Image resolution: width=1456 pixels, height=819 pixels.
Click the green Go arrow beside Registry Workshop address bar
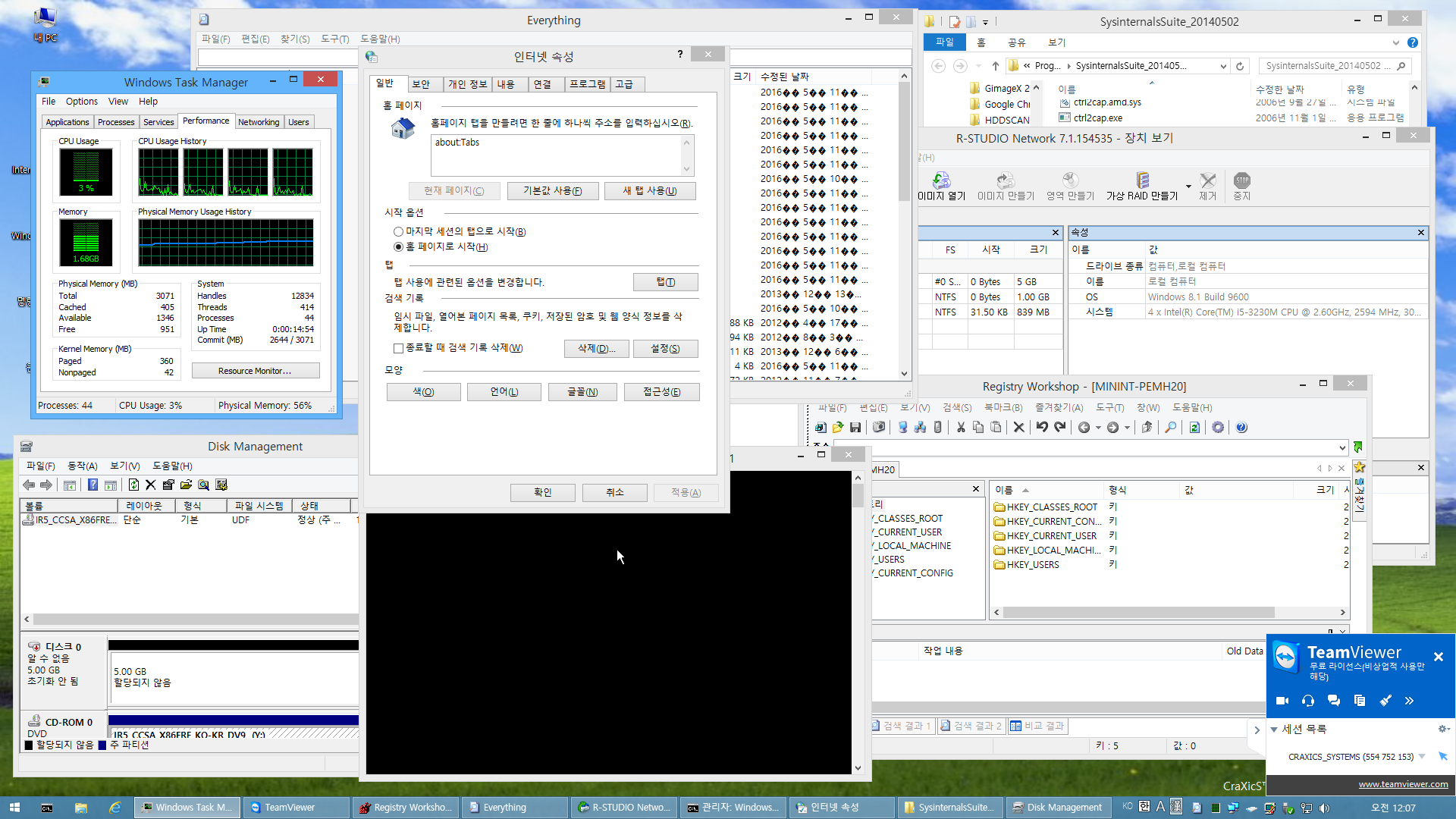(1358, 447)
